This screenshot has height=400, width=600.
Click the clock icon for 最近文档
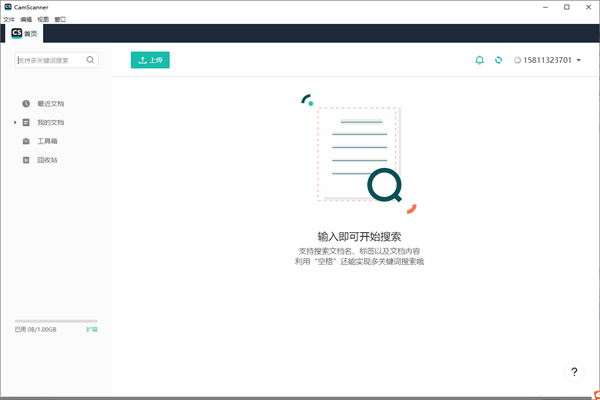(x=26, y=103)
